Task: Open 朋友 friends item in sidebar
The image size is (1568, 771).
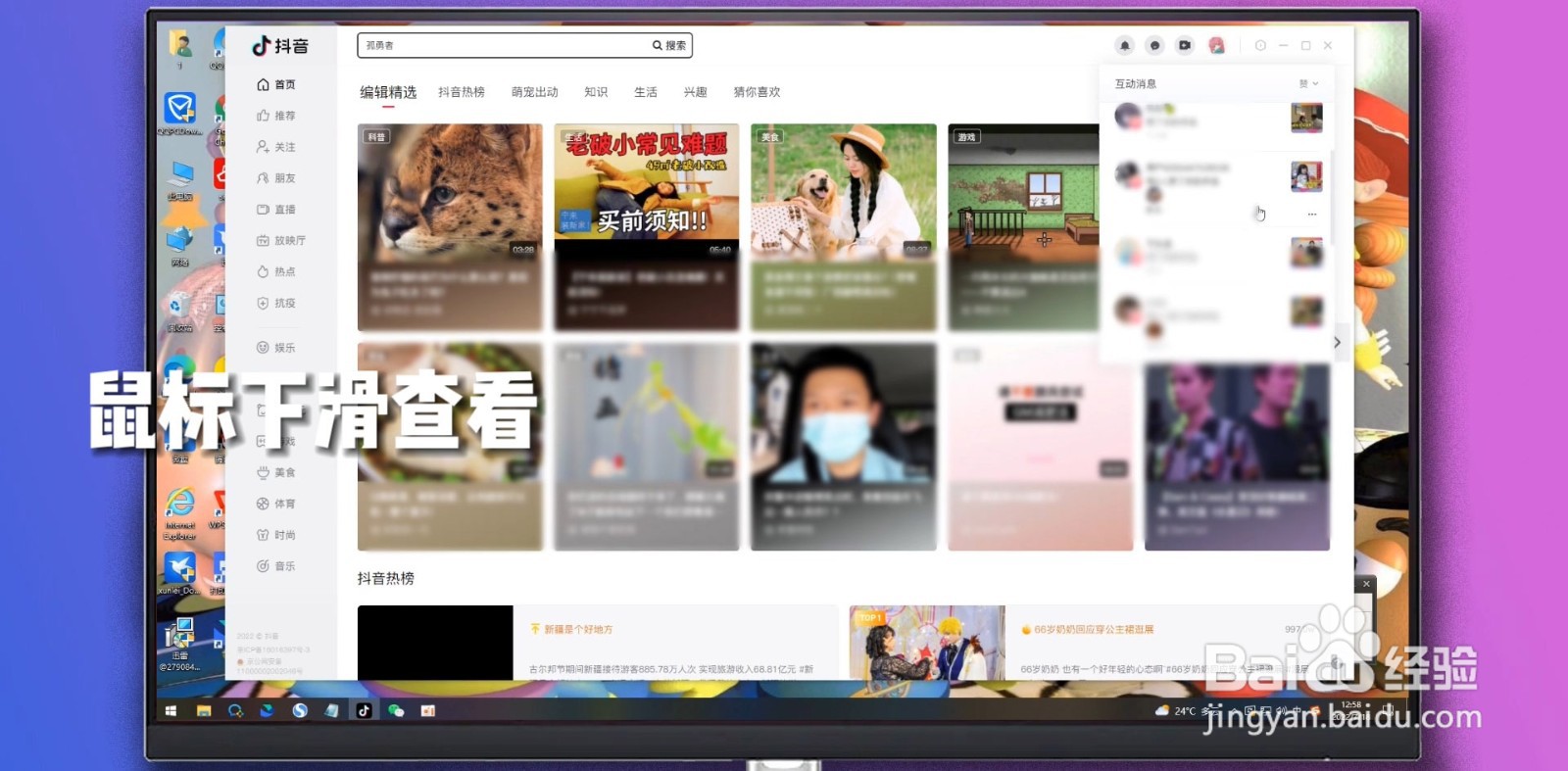Action: tap(276, 178)
